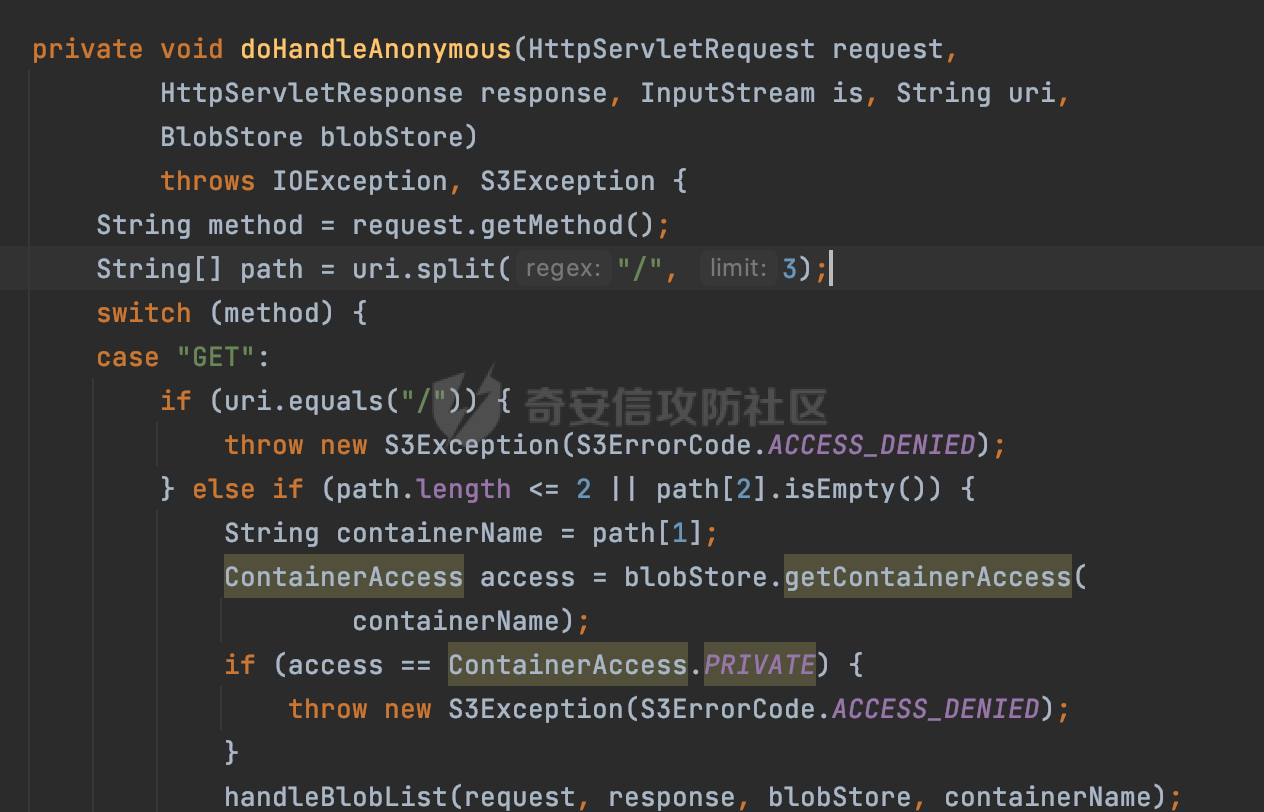Click the limit: parameter hint
Screen dimensions: 1264x812
pos(739,269)
